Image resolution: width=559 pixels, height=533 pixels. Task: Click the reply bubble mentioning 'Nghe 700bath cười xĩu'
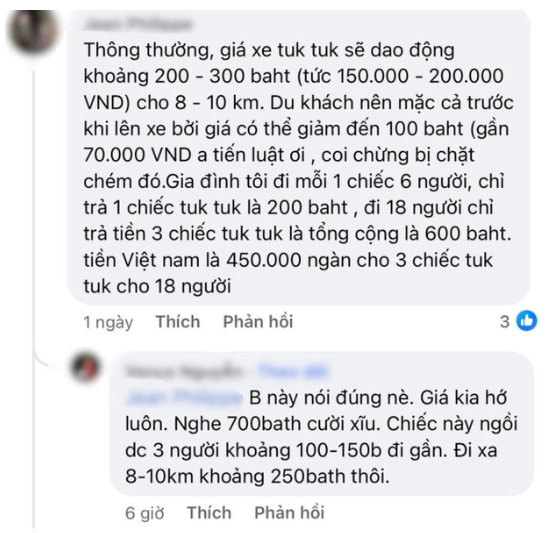click(322, 424)
